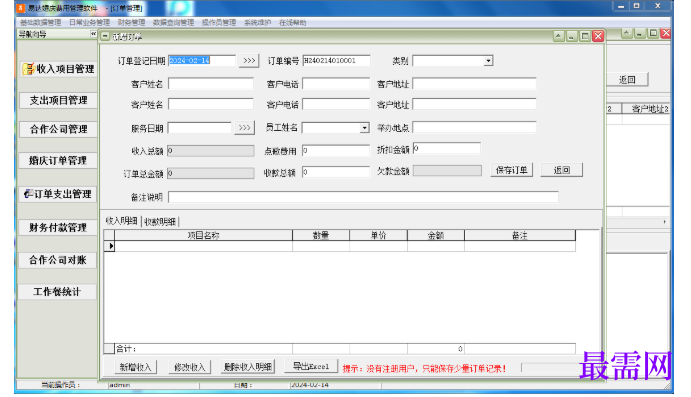
Task: Minimize the order form panel
Action: (572, 36)
